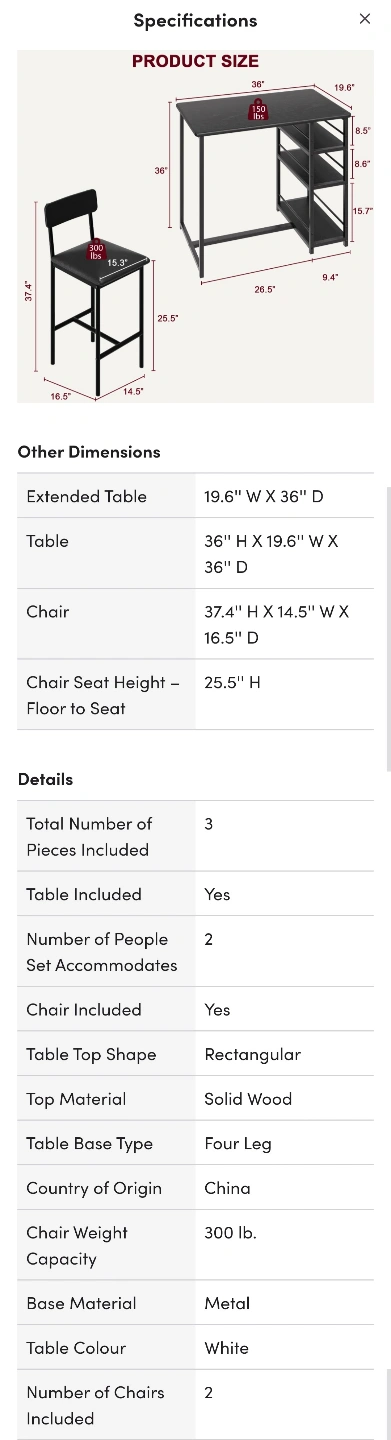Click the Total Number of Pieces Included row

[x=195, y=837]
